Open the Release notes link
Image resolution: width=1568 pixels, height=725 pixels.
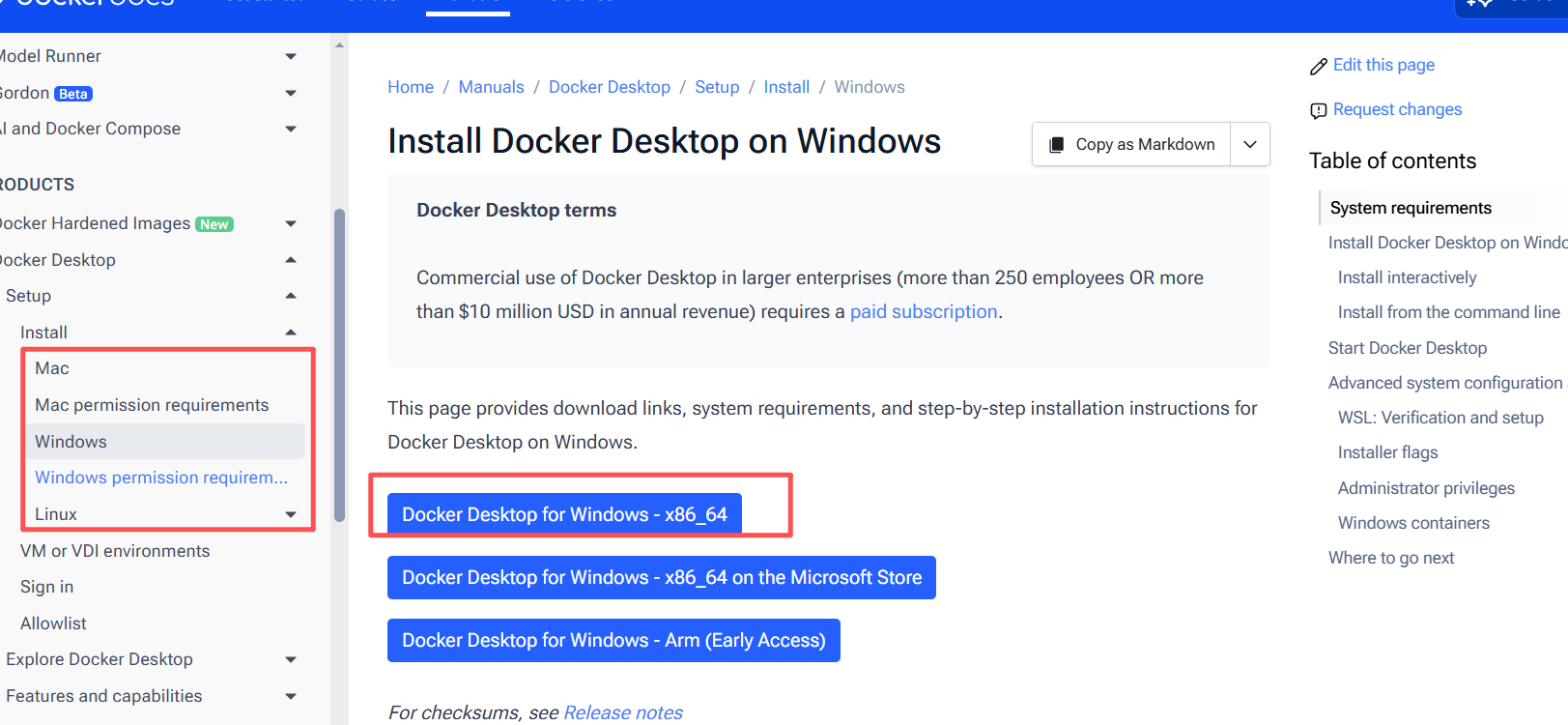pyautogui.click(x=623, y=712)
